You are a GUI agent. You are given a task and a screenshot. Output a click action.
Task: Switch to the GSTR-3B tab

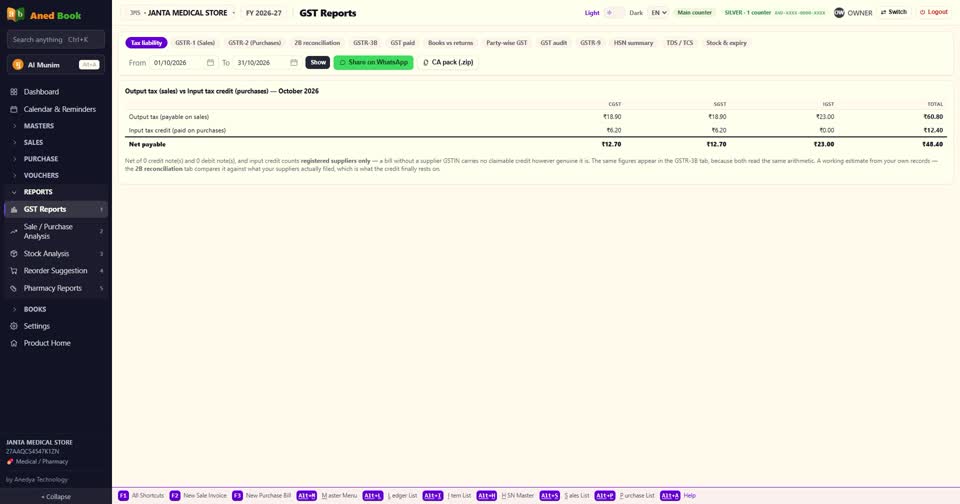click(365, 43)
